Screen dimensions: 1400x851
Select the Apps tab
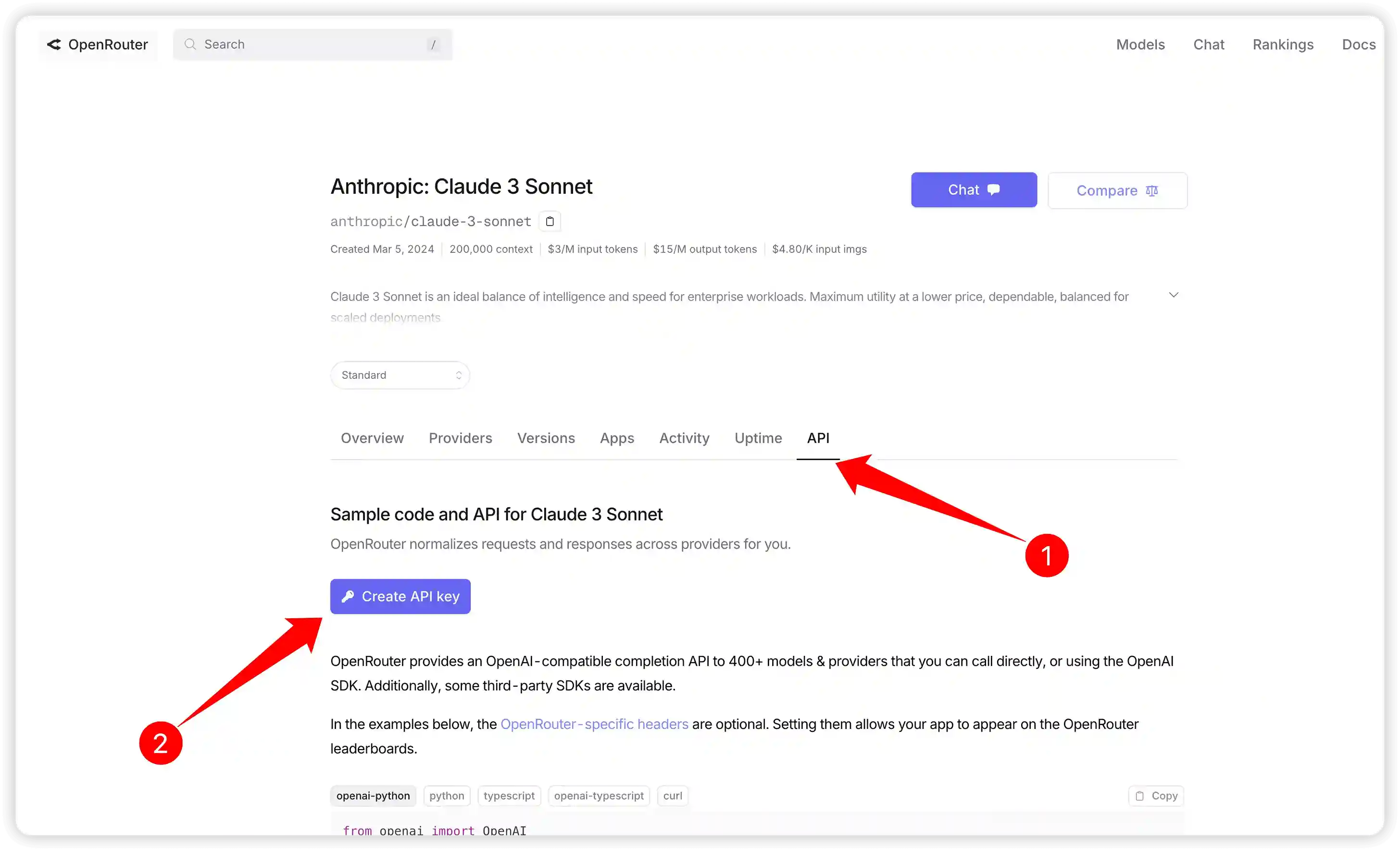(617, 438)
